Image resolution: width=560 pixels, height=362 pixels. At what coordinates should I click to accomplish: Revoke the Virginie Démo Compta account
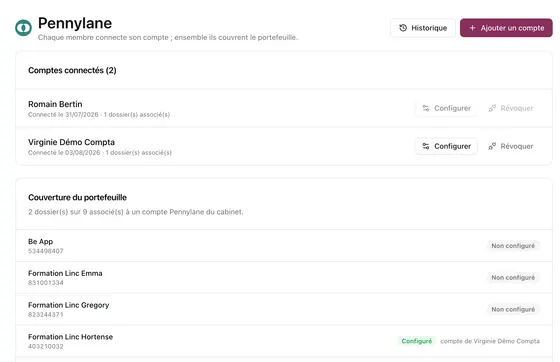511,146
